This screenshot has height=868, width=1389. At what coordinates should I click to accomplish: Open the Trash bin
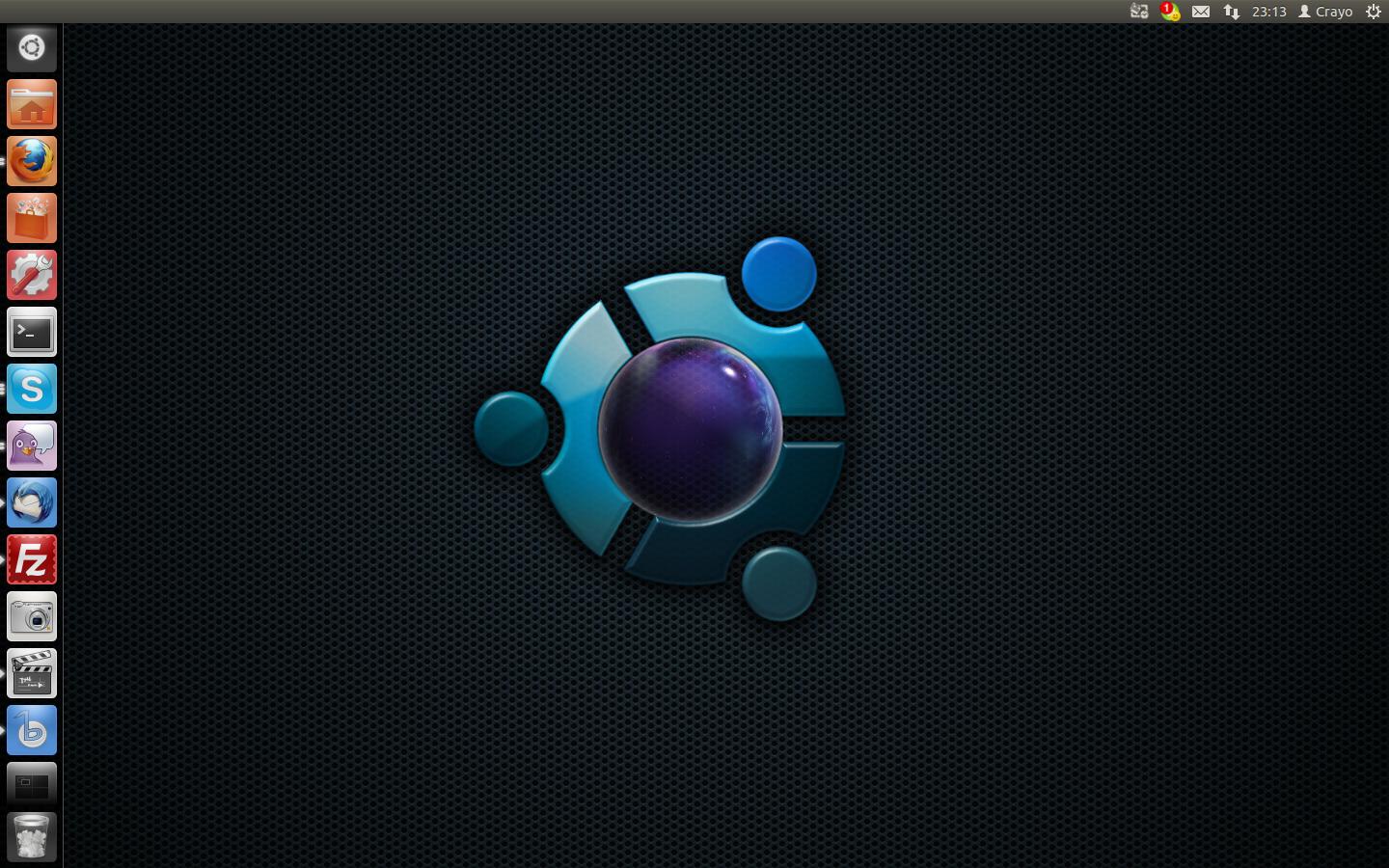32,836
